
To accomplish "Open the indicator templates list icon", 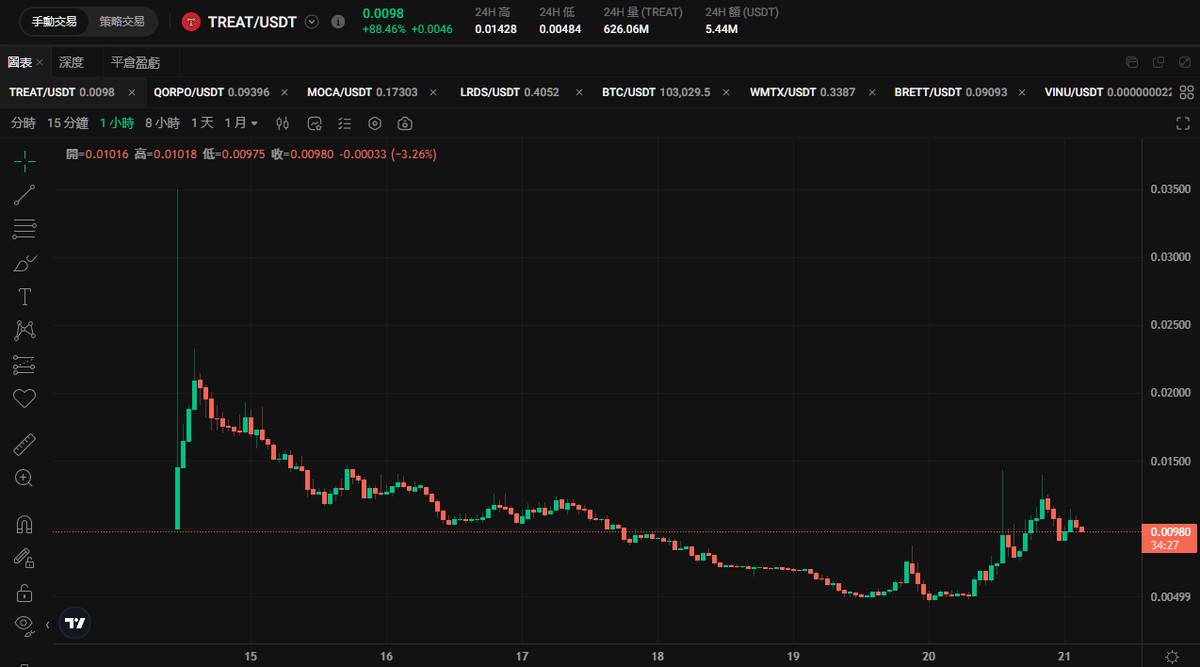I will [345, 124].
